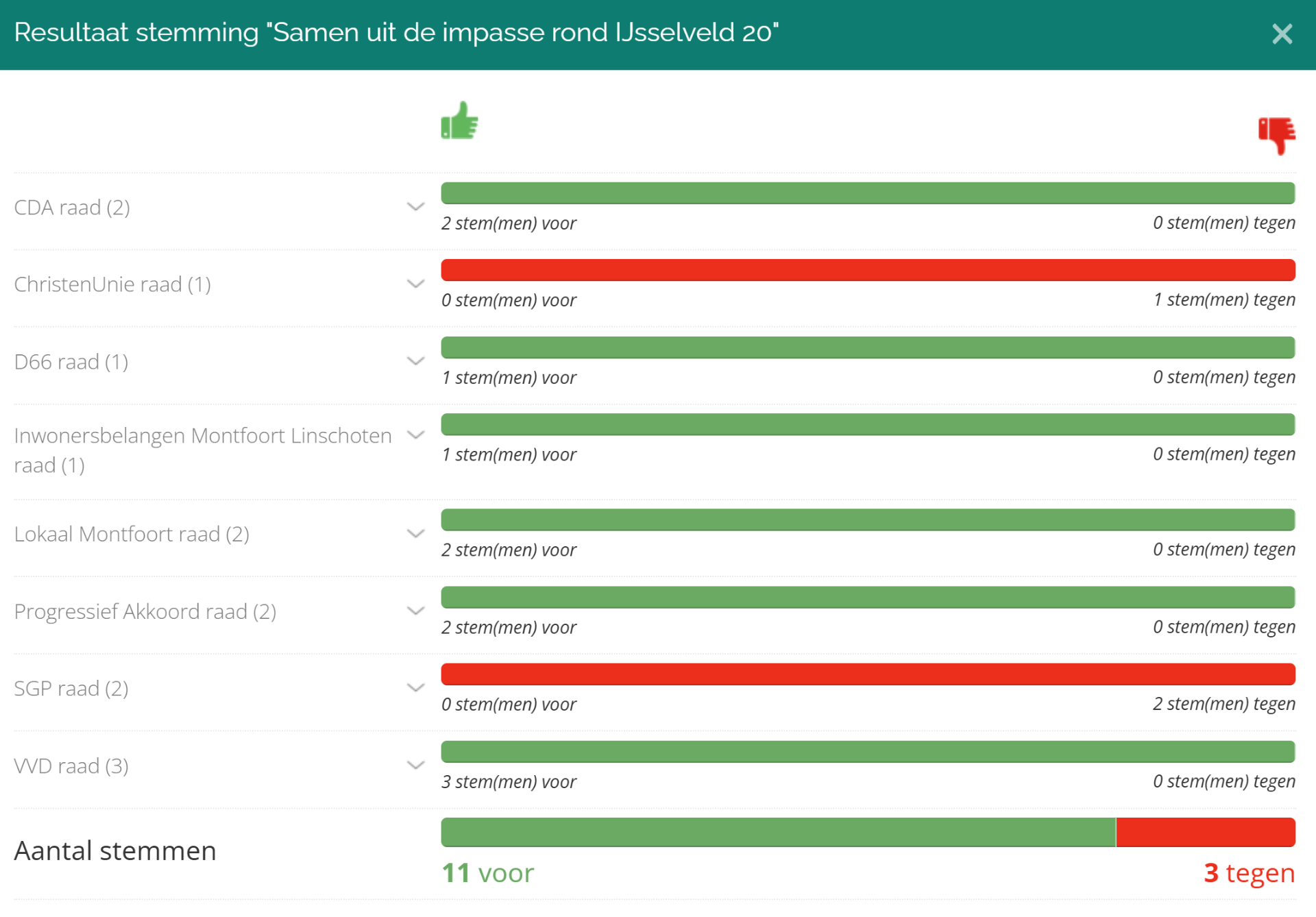Expand ChristenUnie raad voting details
The width and height of the screenshot is (1316, 917).
click(x=415, y=284)
